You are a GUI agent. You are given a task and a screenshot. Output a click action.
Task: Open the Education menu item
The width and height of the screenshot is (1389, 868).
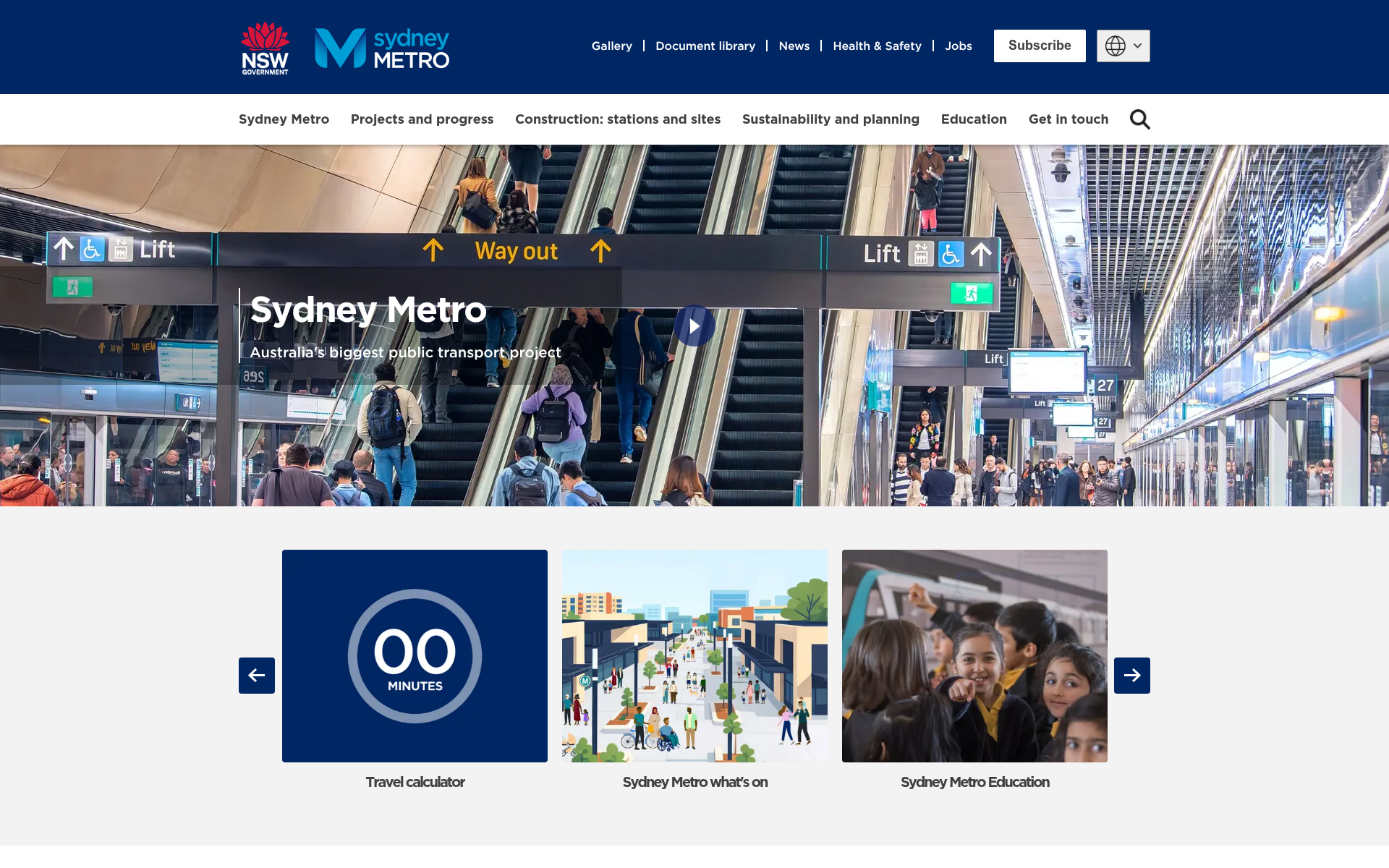tap(974, 119)
